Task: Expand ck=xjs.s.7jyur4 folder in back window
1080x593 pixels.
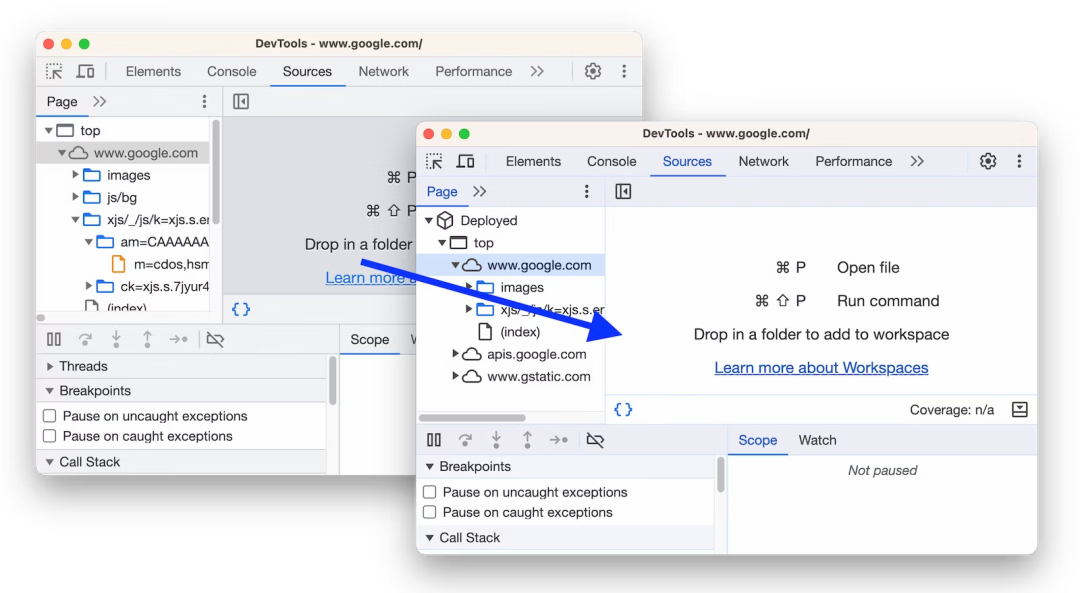Action: [88, 286]
